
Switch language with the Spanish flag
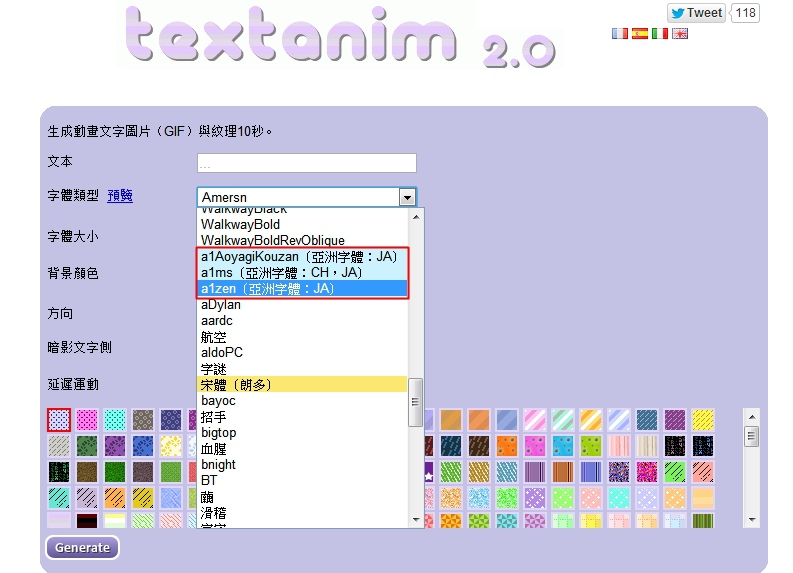click(640, 34)
